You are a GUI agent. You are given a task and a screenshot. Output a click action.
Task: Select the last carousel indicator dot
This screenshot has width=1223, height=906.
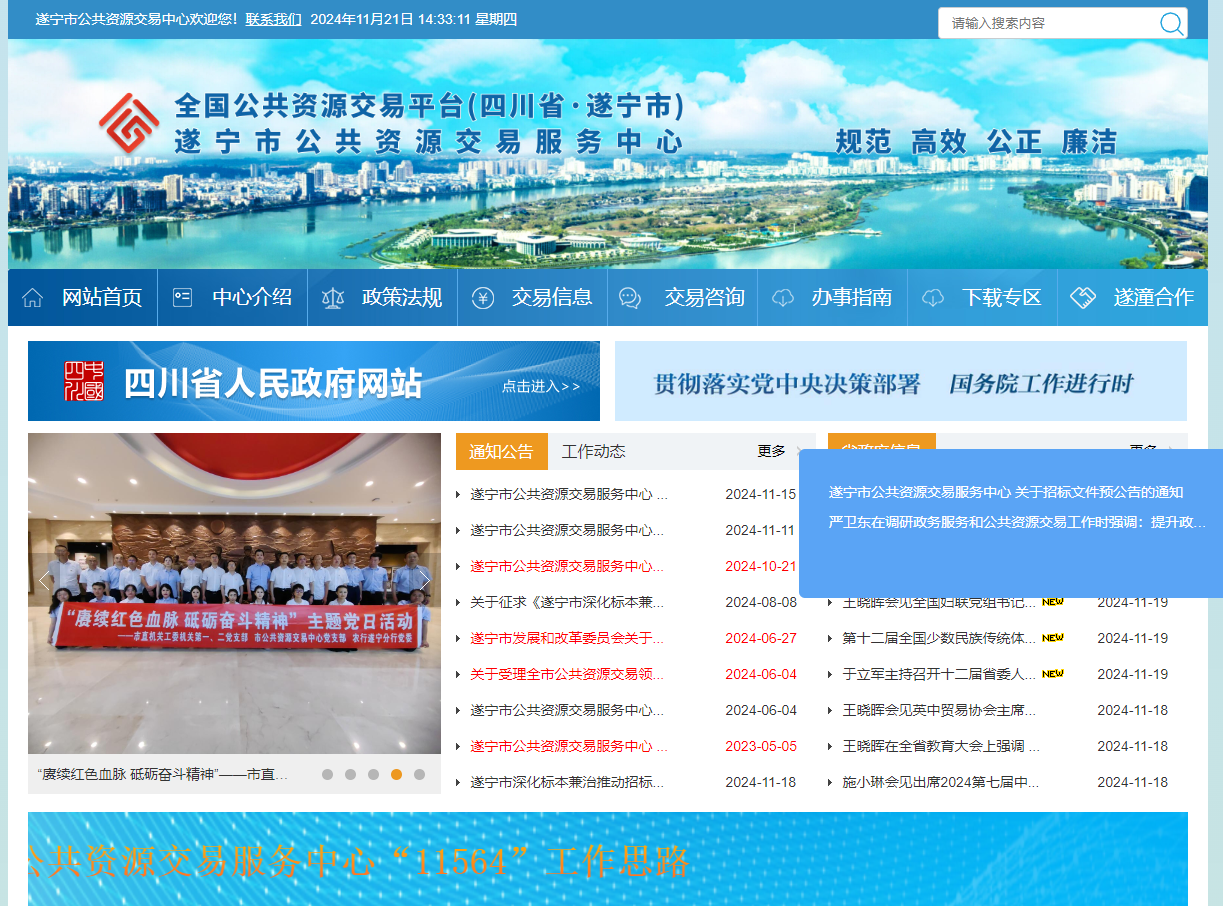(419, 774)
